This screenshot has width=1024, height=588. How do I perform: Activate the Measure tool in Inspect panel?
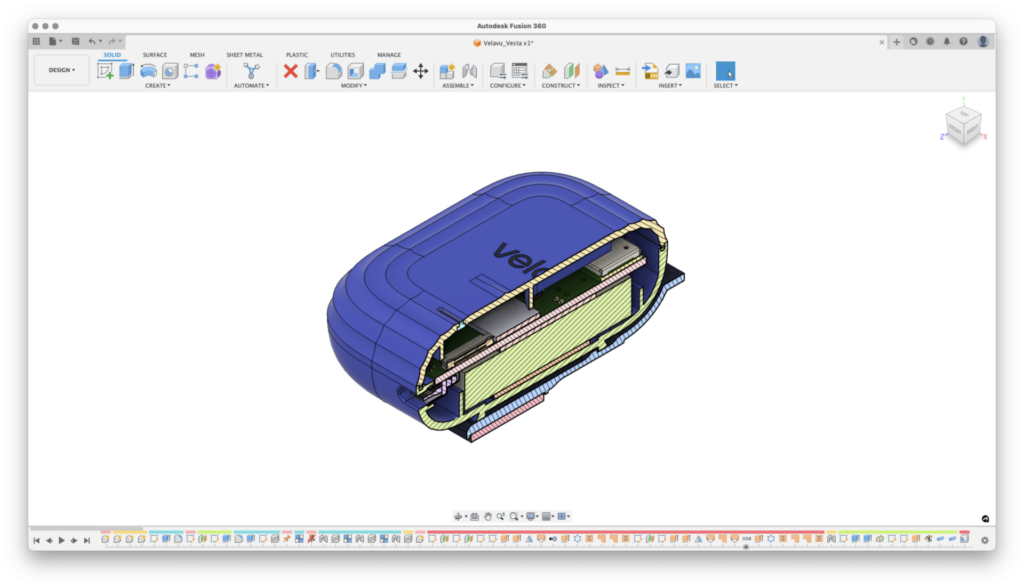coord(622,70)
